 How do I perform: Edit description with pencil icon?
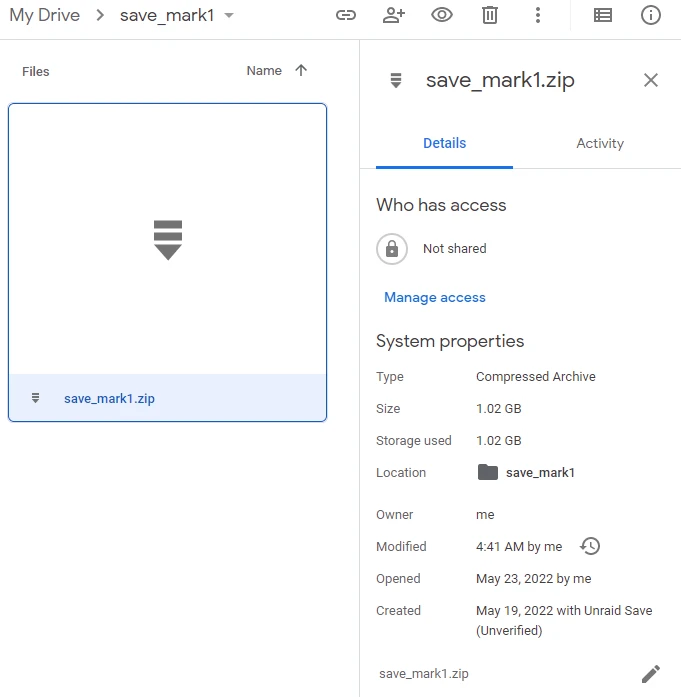[x=651, y=674]
